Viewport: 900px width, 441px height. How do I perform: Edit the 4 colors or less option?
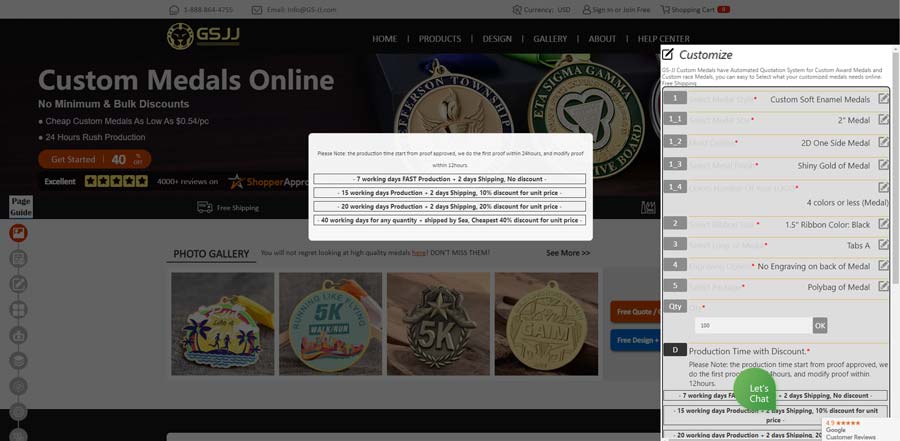(883, 187)
